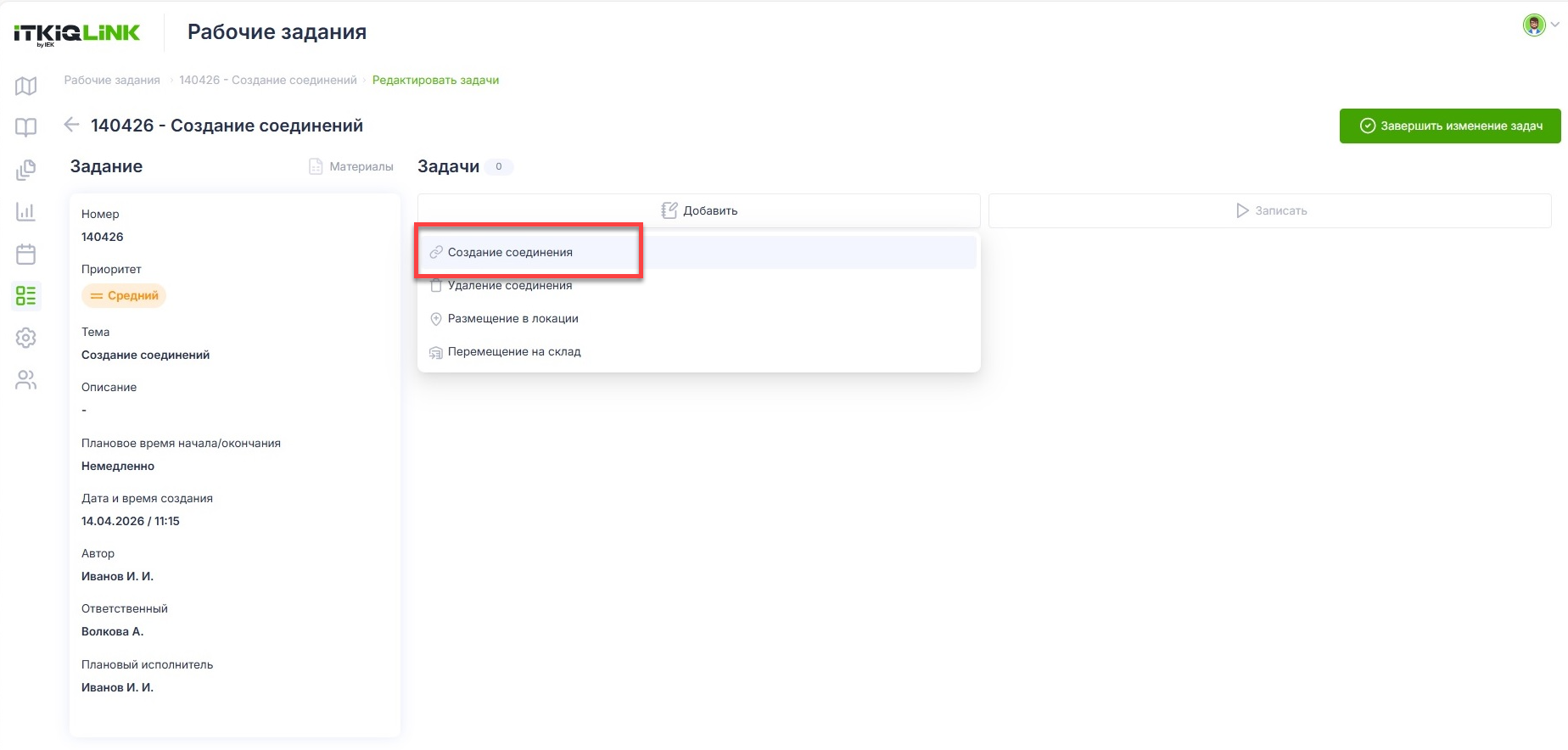
Task: Click the Записать button
Action: tap(1270, 210)
